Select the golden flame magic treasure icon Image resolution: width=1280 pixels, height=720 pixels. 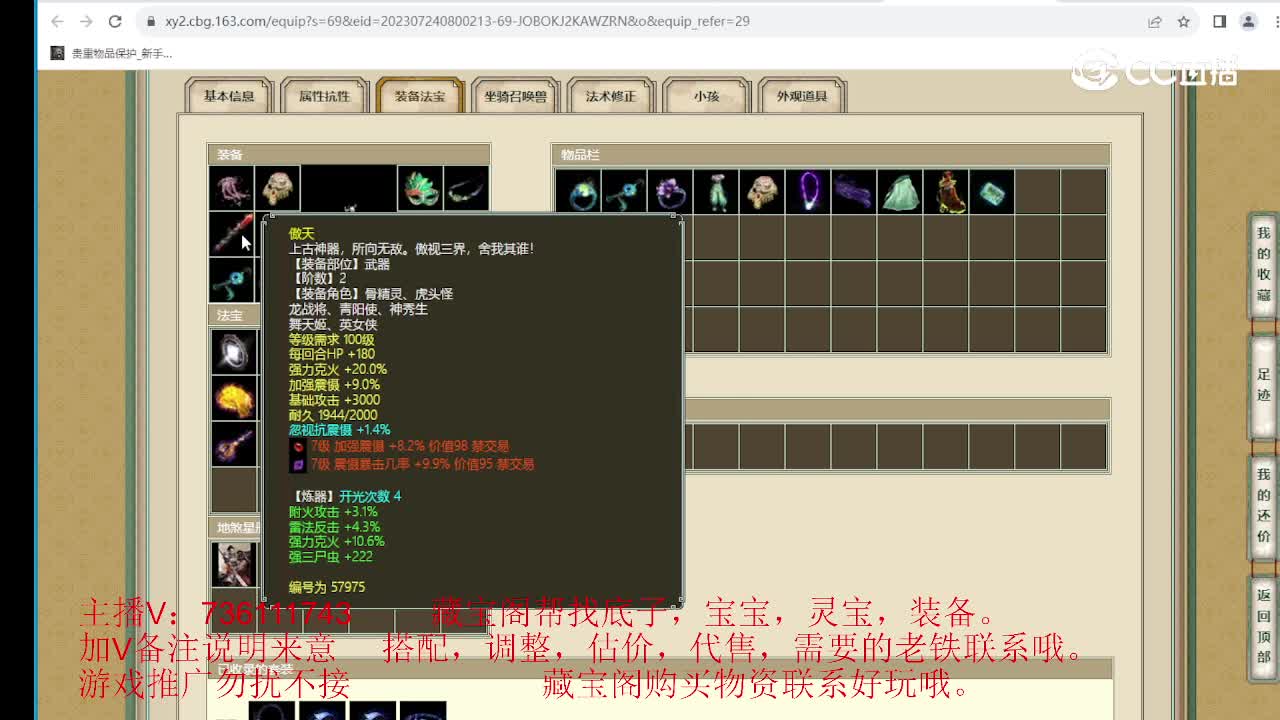pos(234,398)
